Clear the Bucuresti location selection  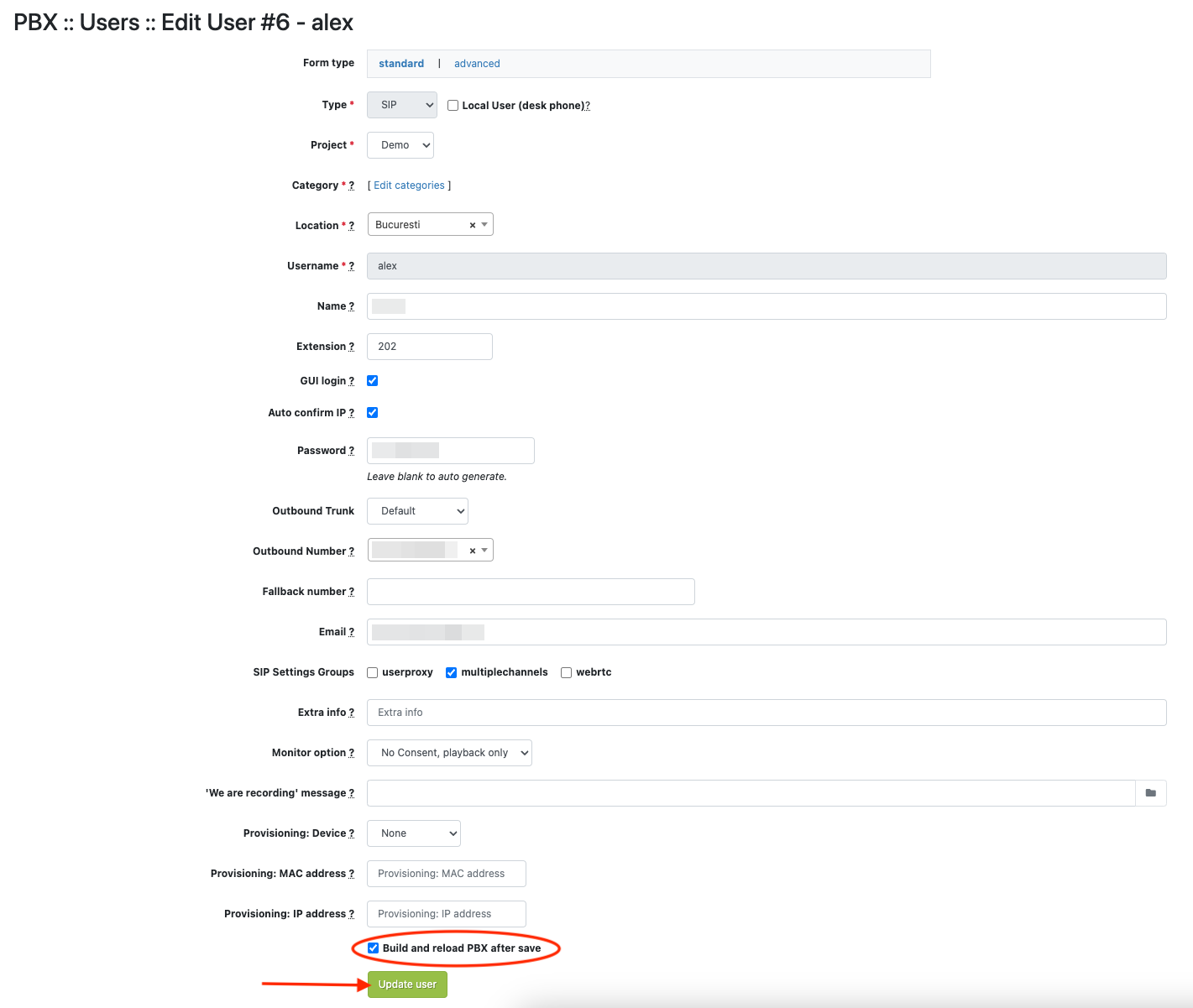[473, 225]
